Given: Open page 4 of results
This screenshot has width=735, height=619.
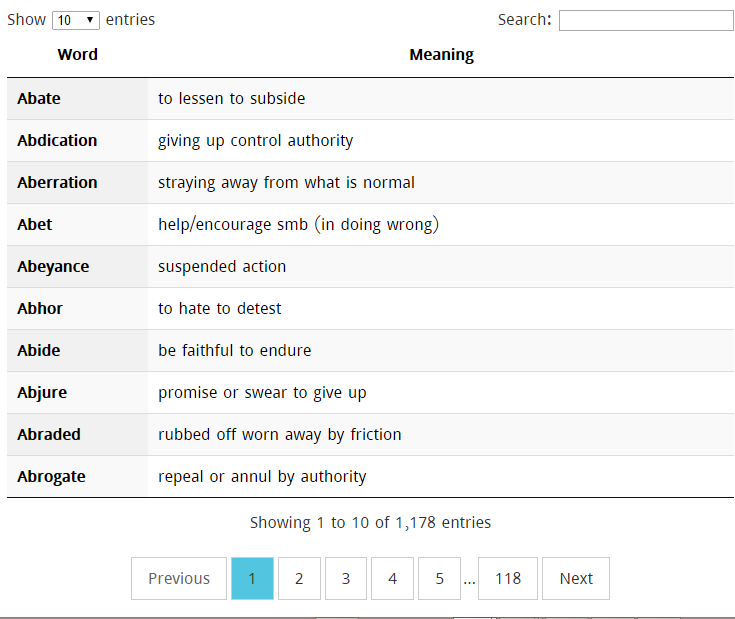Looking at the screenshot, I should click(392, 578).
